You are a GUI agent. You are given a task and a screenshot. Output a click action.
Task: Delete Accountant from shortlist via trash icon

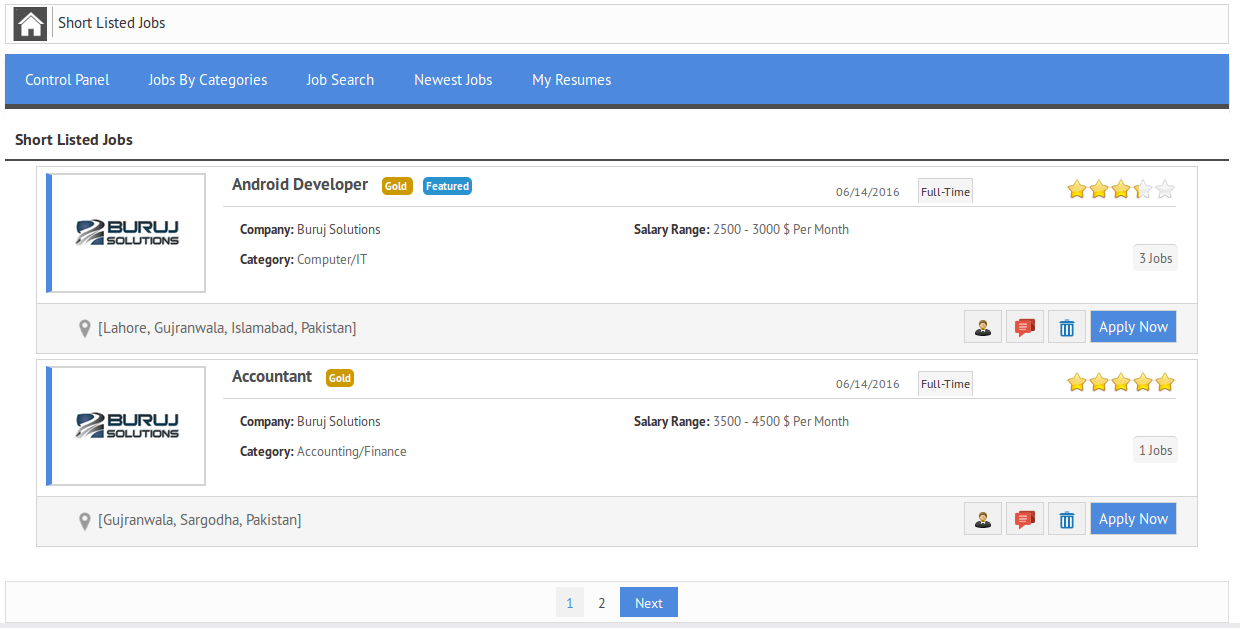pos(1067,519)
